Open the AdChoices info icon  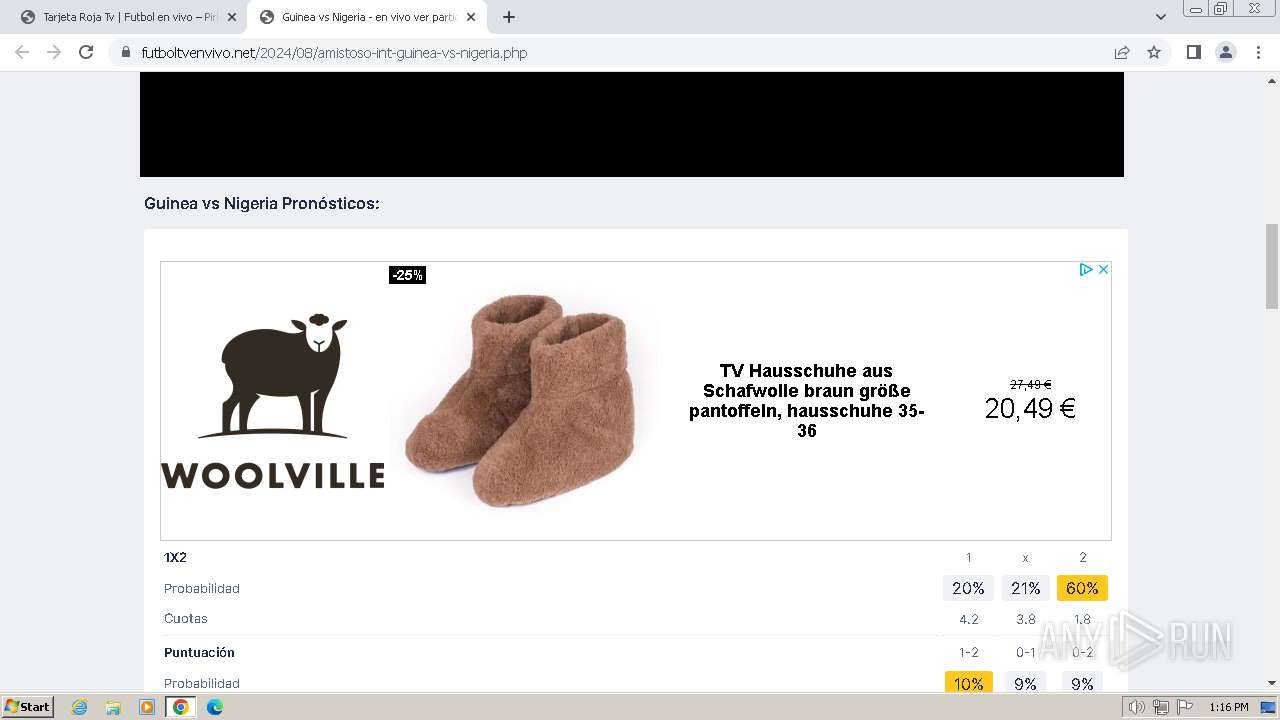(1086, 269)
